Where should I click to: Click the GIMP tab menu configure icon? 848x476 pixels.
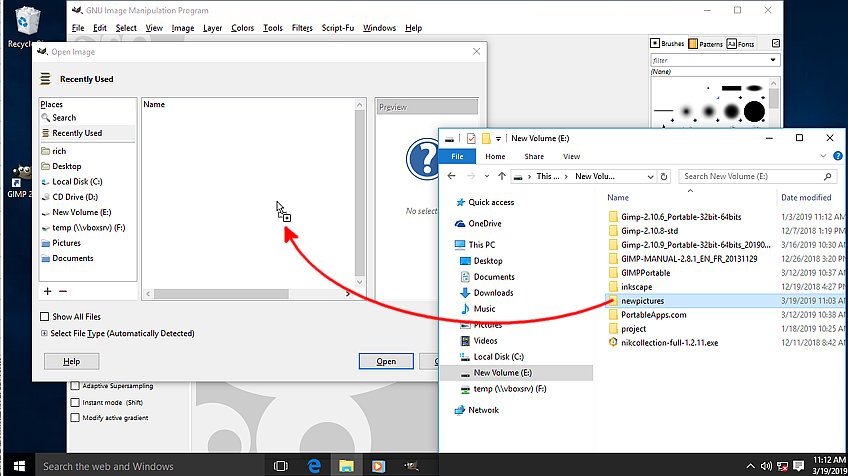pyautogui.click(x=776, y=43)
